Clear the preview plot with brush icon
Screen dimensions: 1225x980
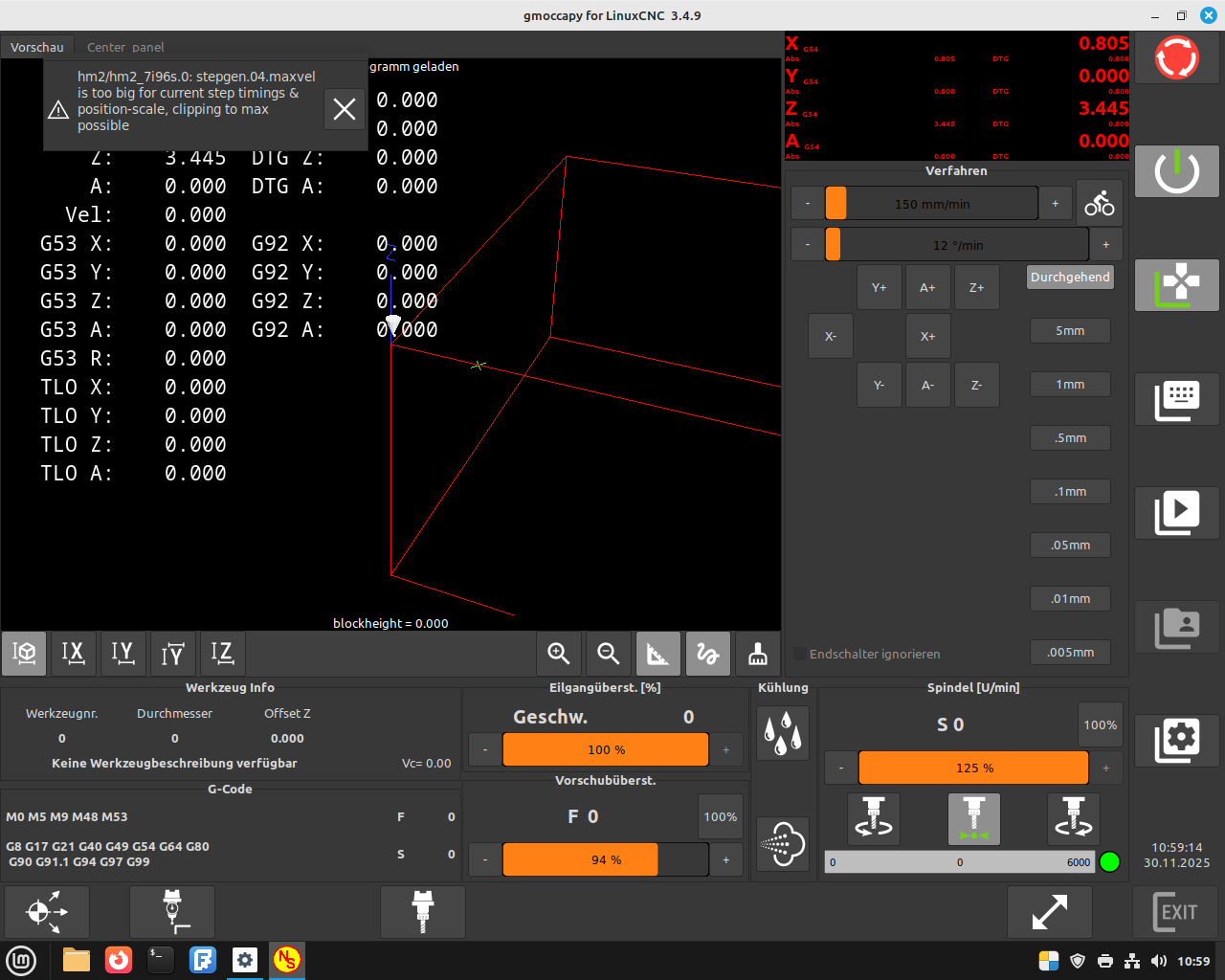click(758, 654)
